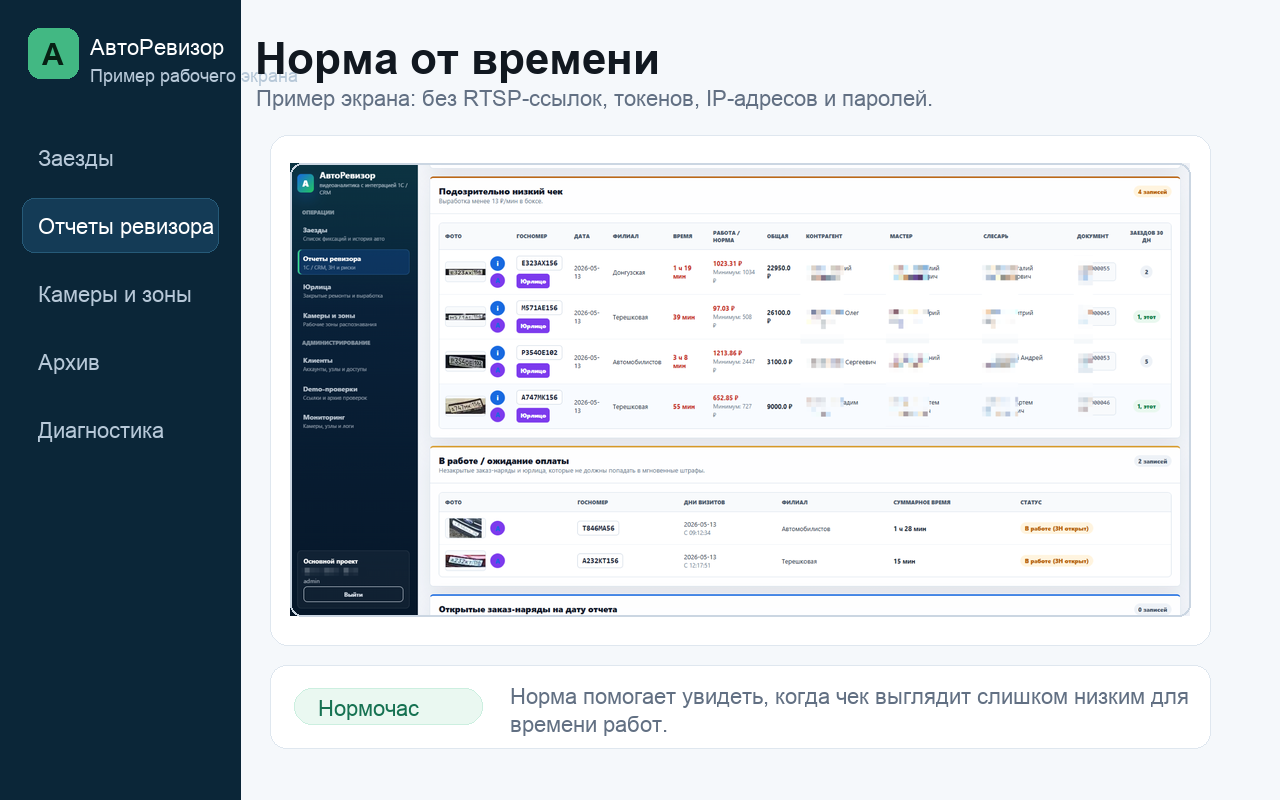Click the blue info icon in the E323AX156 row
This screenshot has height=800, width=1280.
pos(497,264)
